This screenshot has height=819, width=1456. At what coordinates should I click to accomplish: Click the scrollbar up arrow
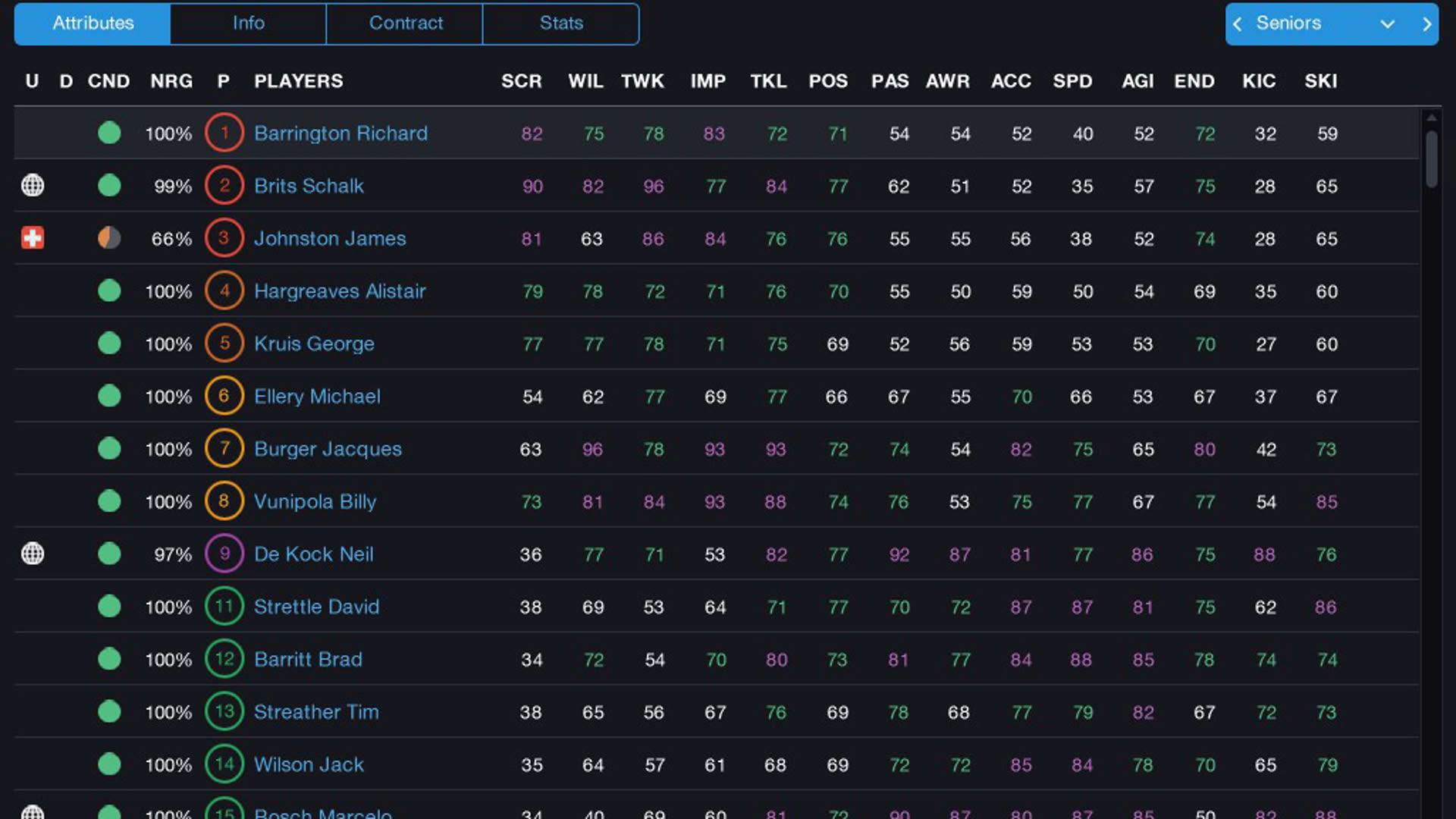1431,118
